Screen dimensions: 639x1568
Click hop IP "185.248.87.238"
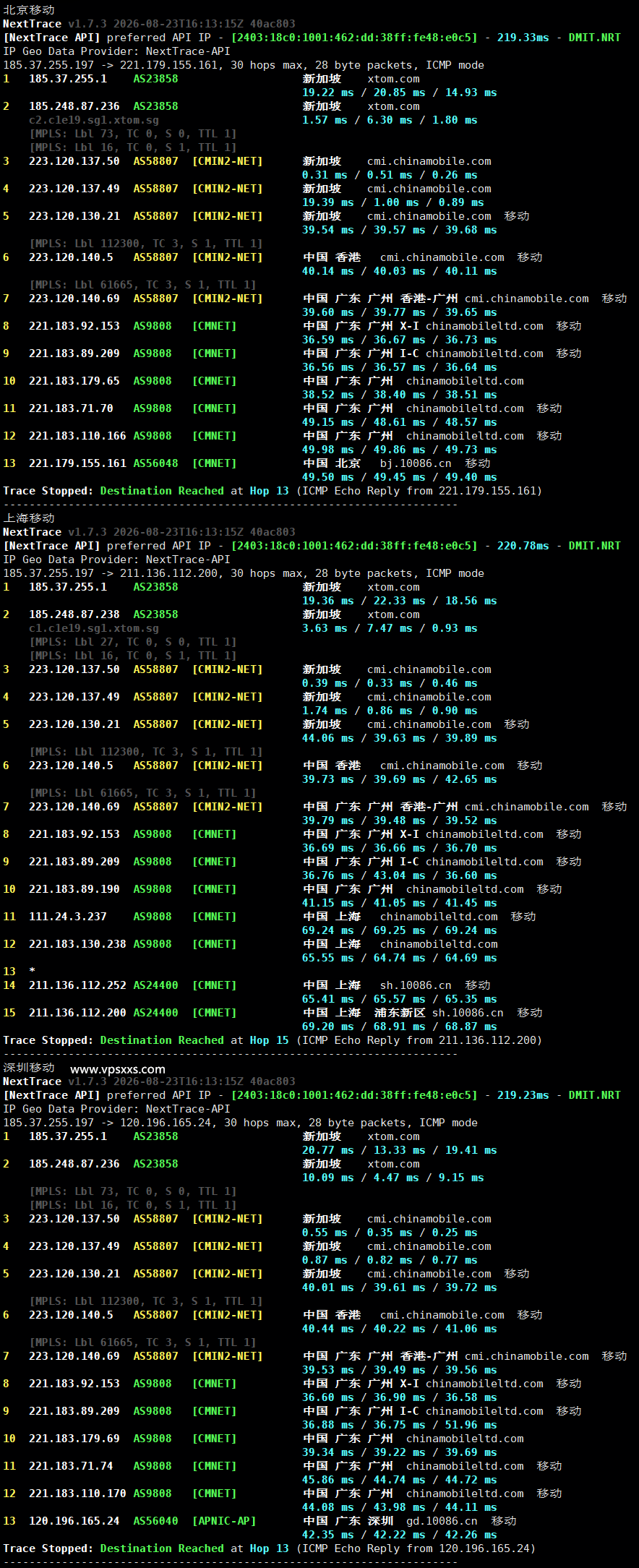coord(74,614)
